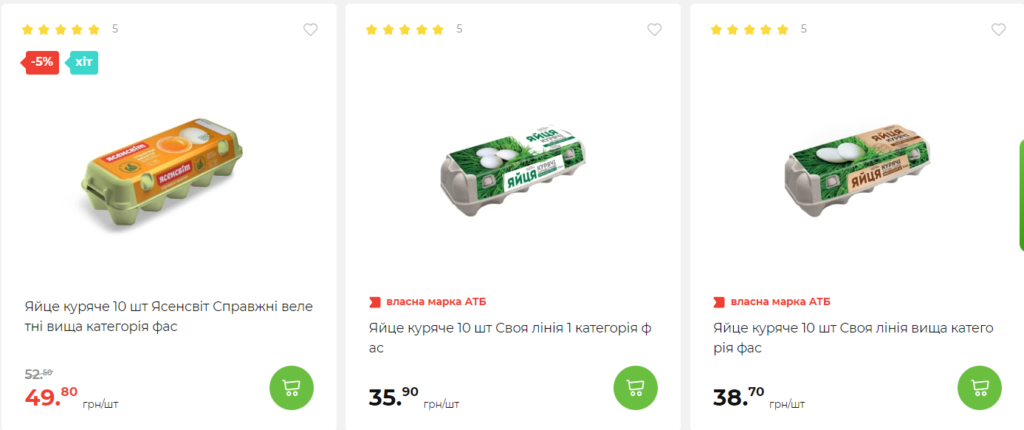The width and height of the screenshot is (1024, 430).
Task: Add Своя лінія вища категорія eggs to cart
Action: [x=980, y=388]
